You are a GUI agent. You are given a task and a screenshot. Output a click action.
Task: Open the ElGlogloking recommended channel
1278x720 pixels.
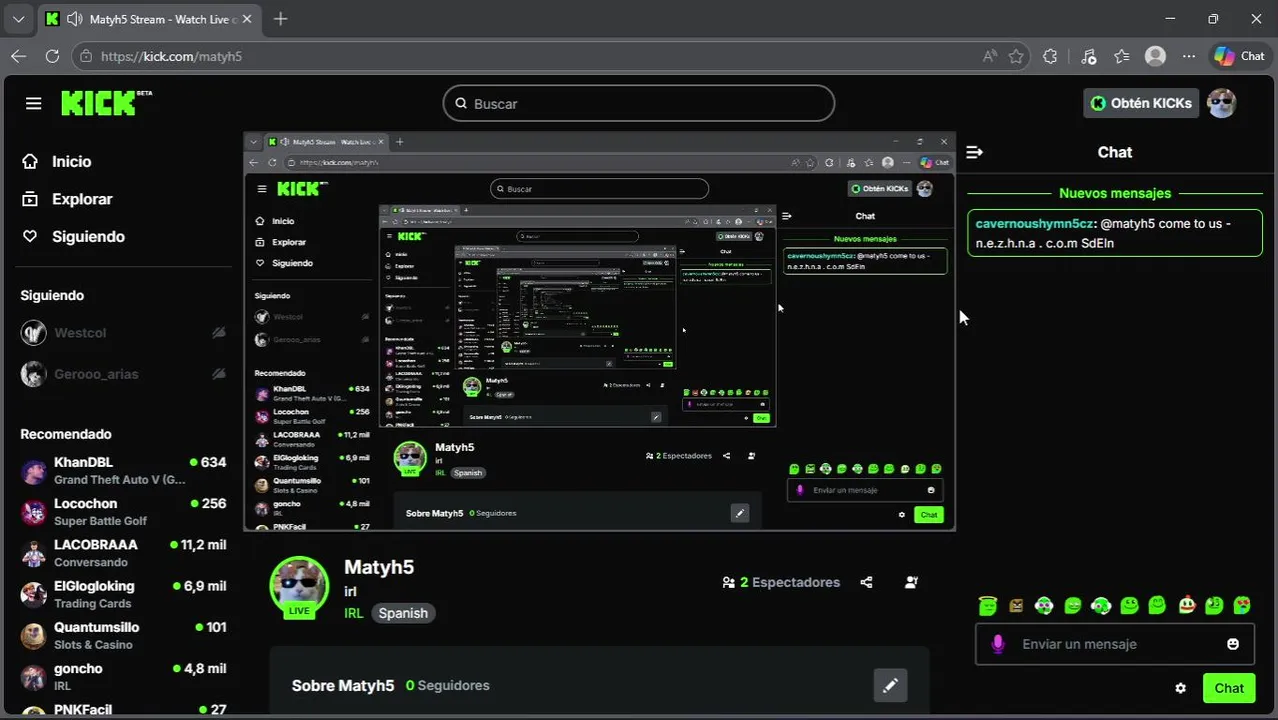click(124, 594)
